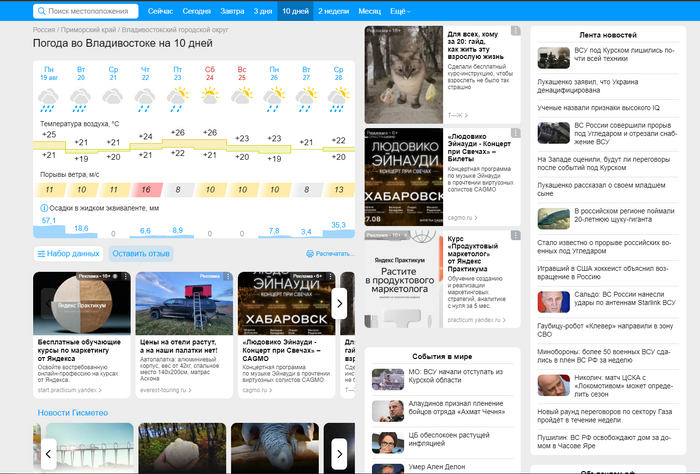Open menu on Людовико Эйнауди sidebar ad
Image resolution: width=700 pixels, height=474 pixels.
coord(516,133)
